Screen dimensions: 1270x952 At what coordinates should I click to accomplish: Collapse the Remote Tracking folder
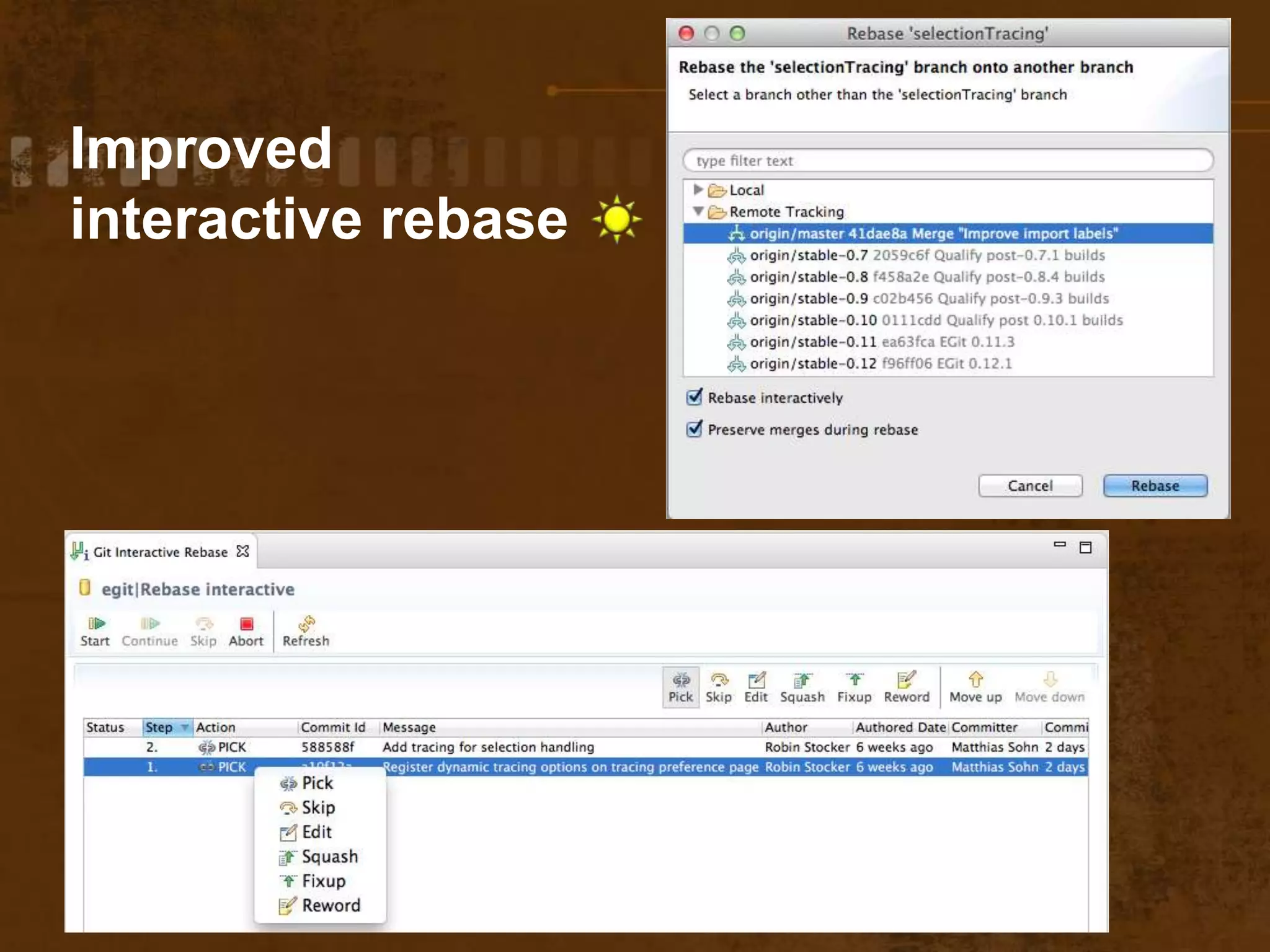[x=698, y=211]
